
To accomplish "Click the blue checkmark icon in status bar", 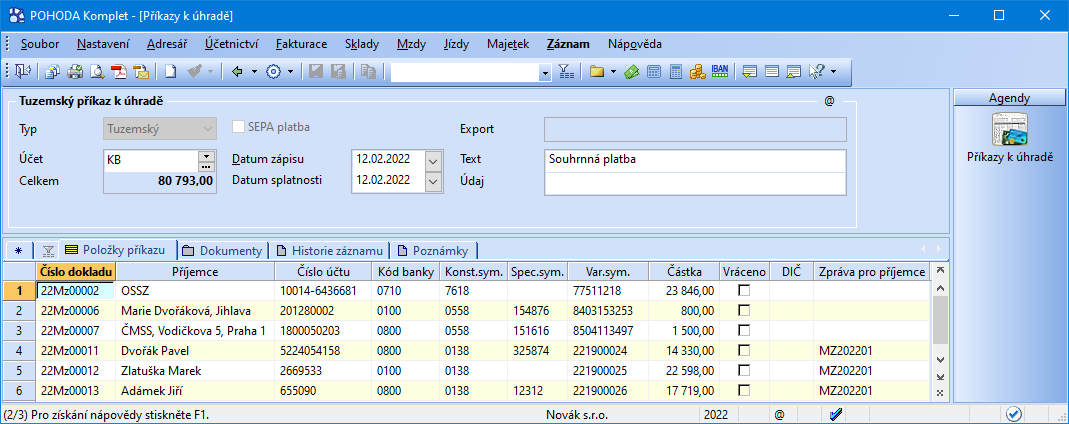I will (837, 414).
